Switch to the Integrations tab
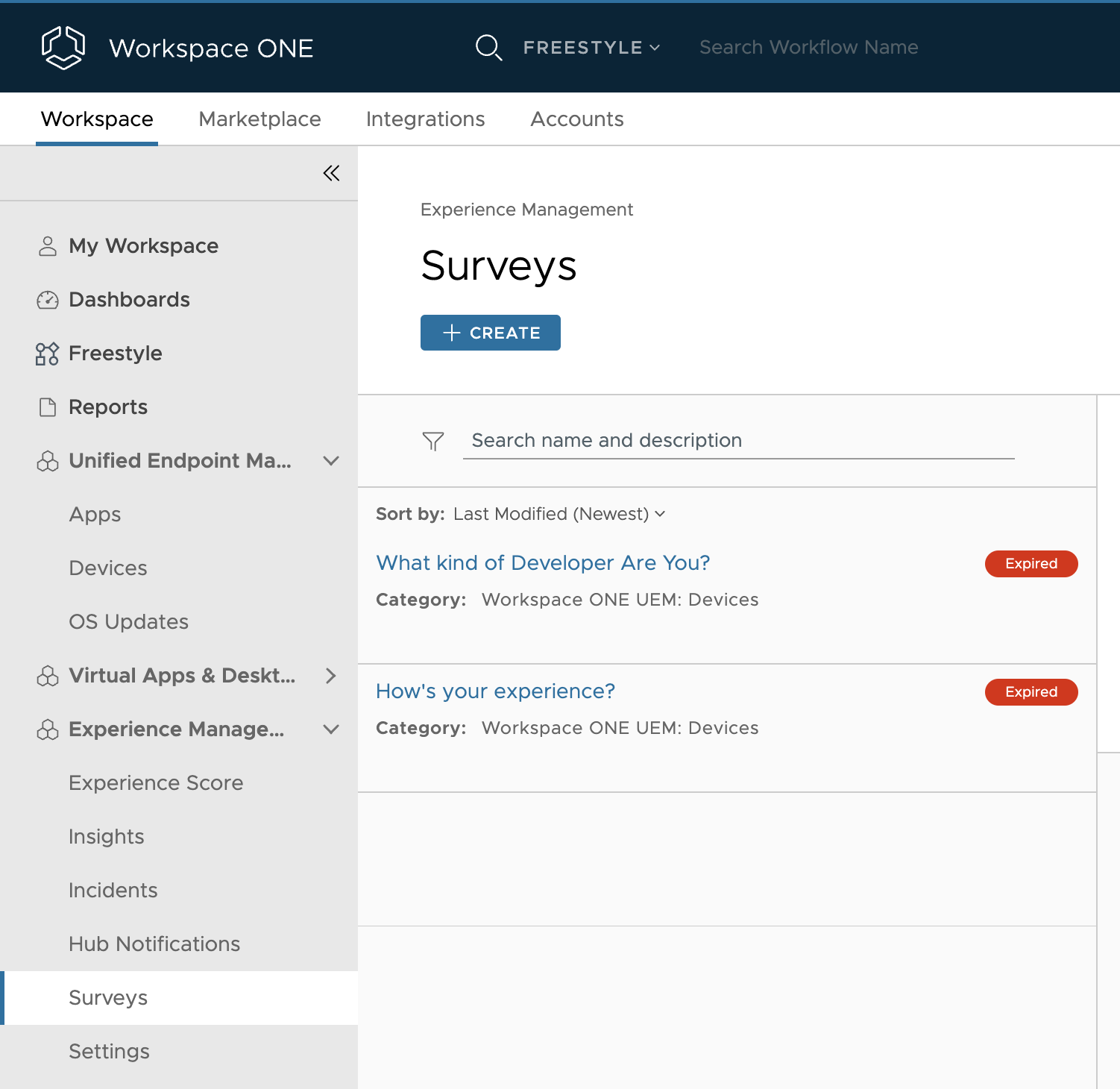 point(425,119)
